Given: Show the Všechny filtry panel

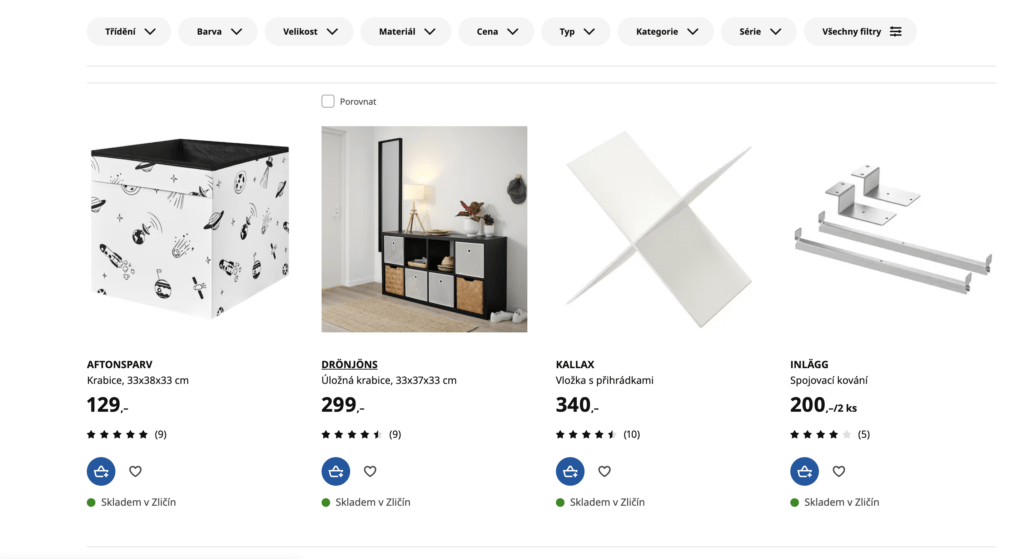Looking at the screenshot, I should pyautogui.click(x=861, y=31).
